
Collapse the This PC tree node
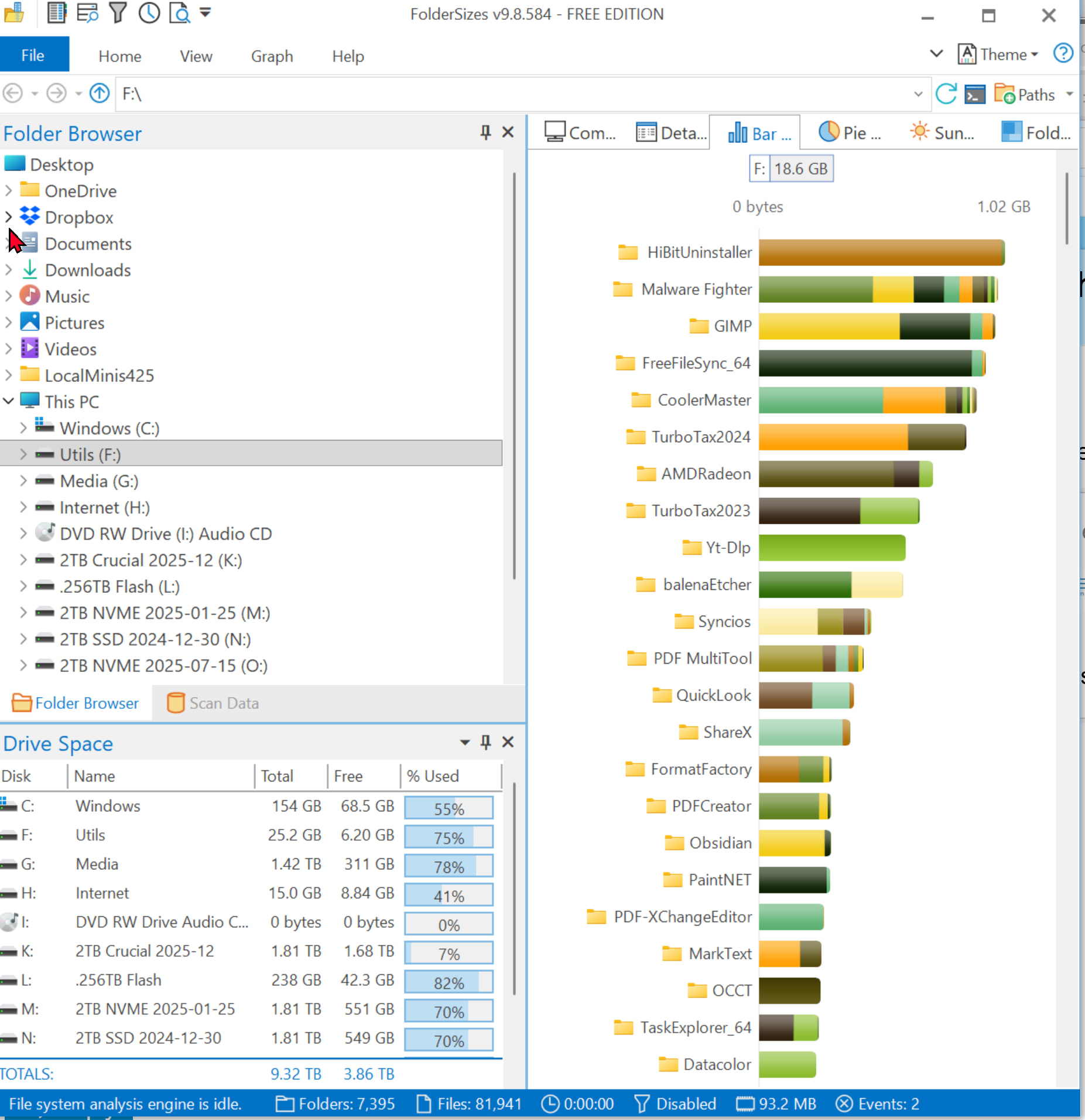click(9, 401)
